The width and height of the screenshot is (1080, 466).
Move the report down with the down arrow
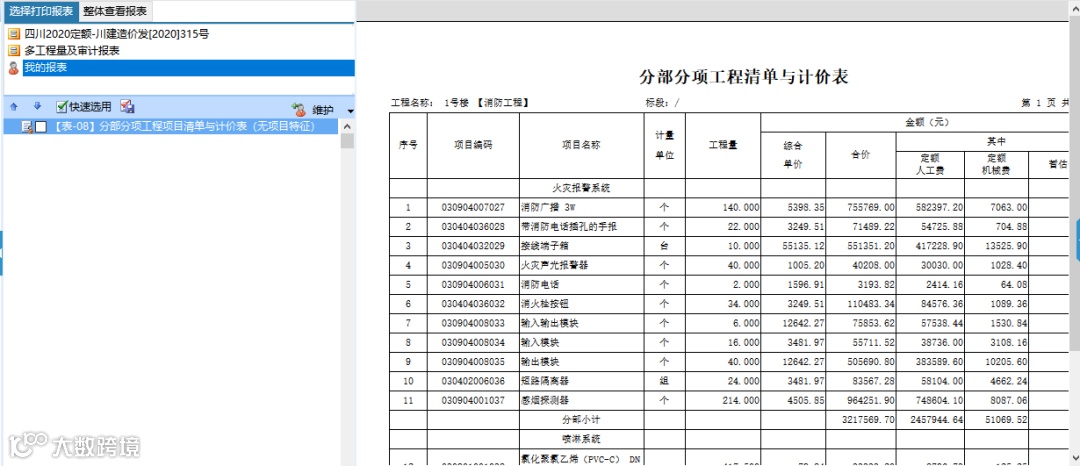click(37, 107)
